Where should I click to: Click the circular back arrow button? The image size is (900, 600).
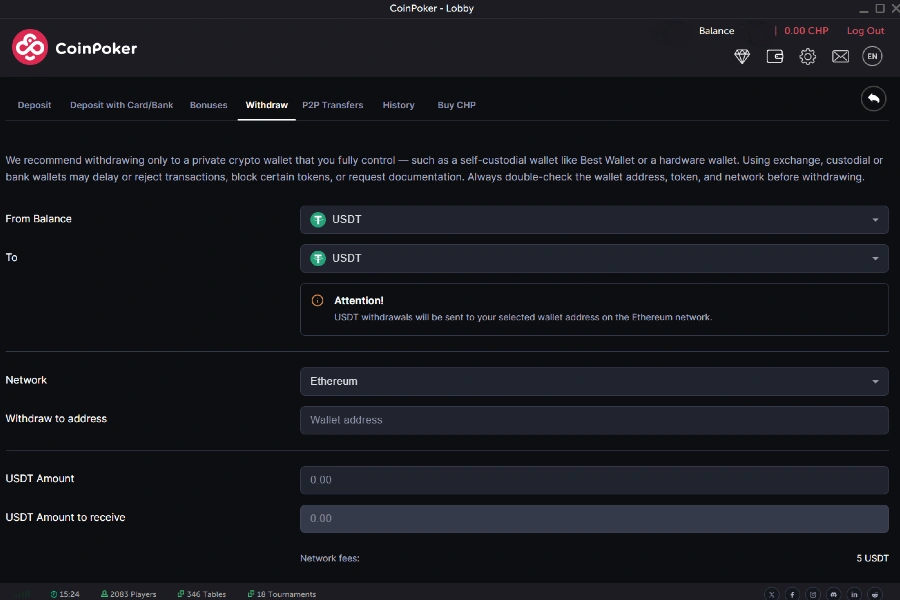873,98
